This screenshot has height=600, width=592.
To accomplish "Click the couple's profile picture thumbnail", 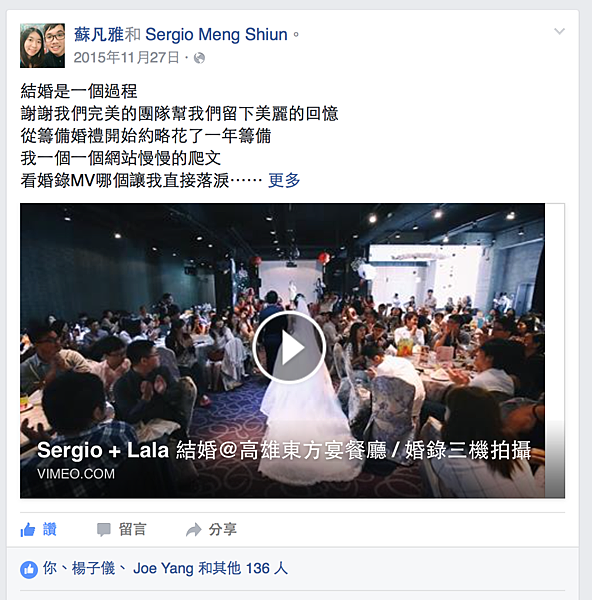I will [42, 46].
